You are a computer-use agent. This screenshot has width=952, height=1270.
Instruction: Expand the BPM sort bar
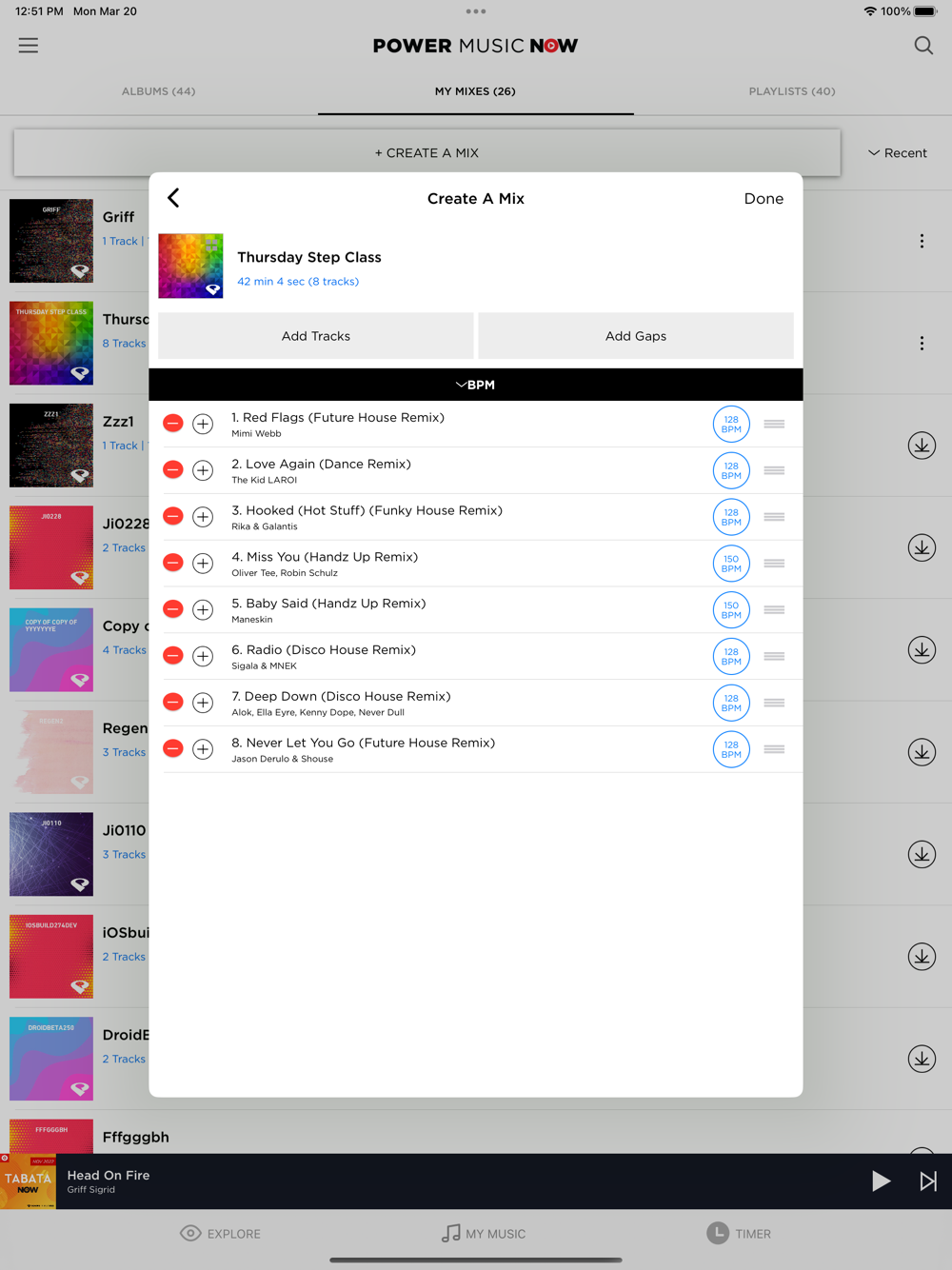pyautogui.click(x=476, y=385)
